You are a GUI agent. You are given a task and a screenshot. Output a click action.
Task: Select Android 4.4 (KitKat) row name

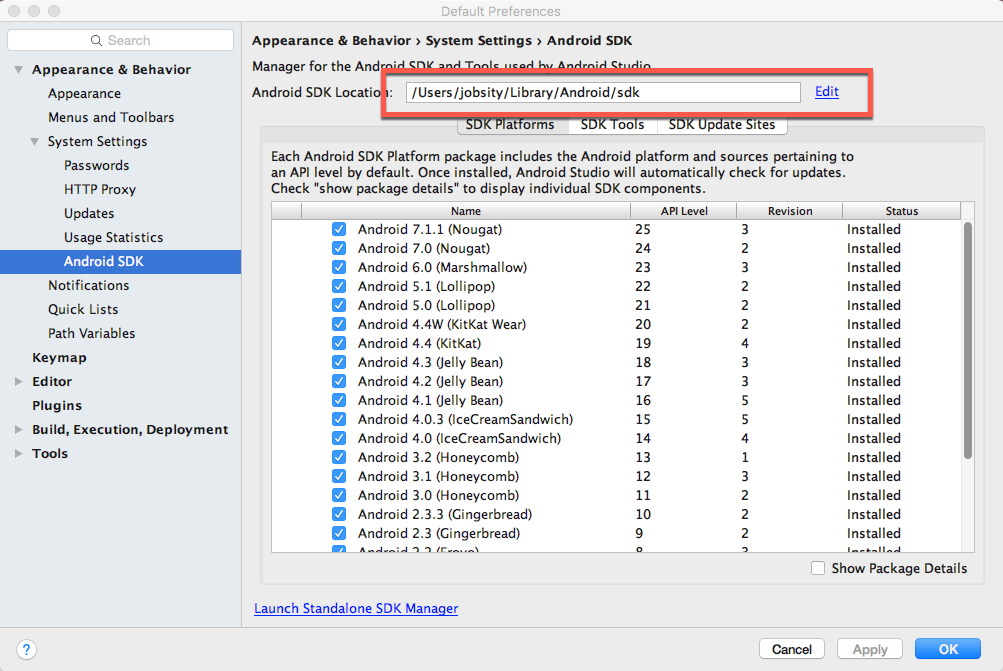click(419, 343)
